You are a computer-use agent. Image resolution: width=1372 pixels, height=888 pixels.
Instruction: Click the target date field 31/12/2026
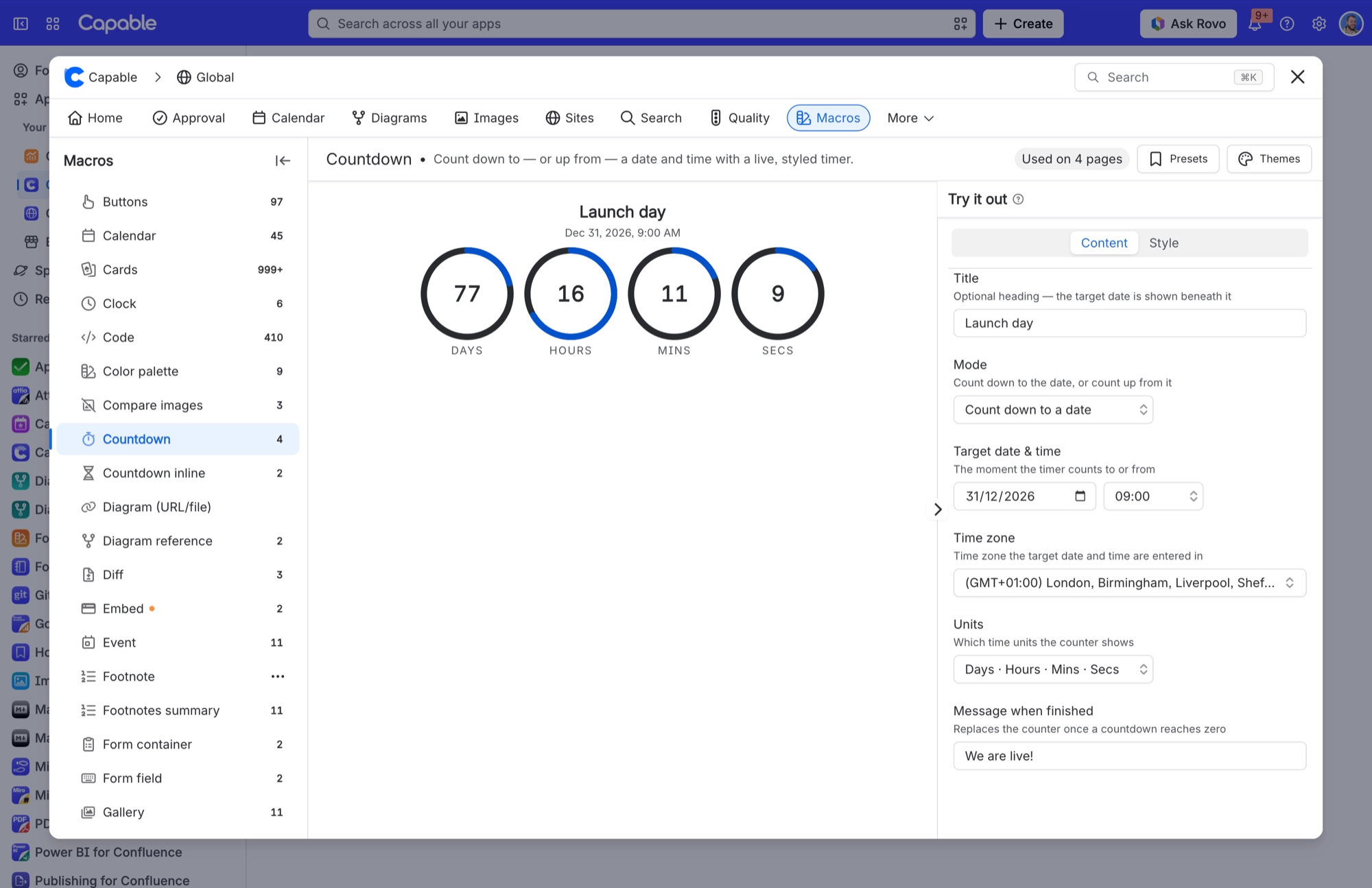(x=1024, y=496)
